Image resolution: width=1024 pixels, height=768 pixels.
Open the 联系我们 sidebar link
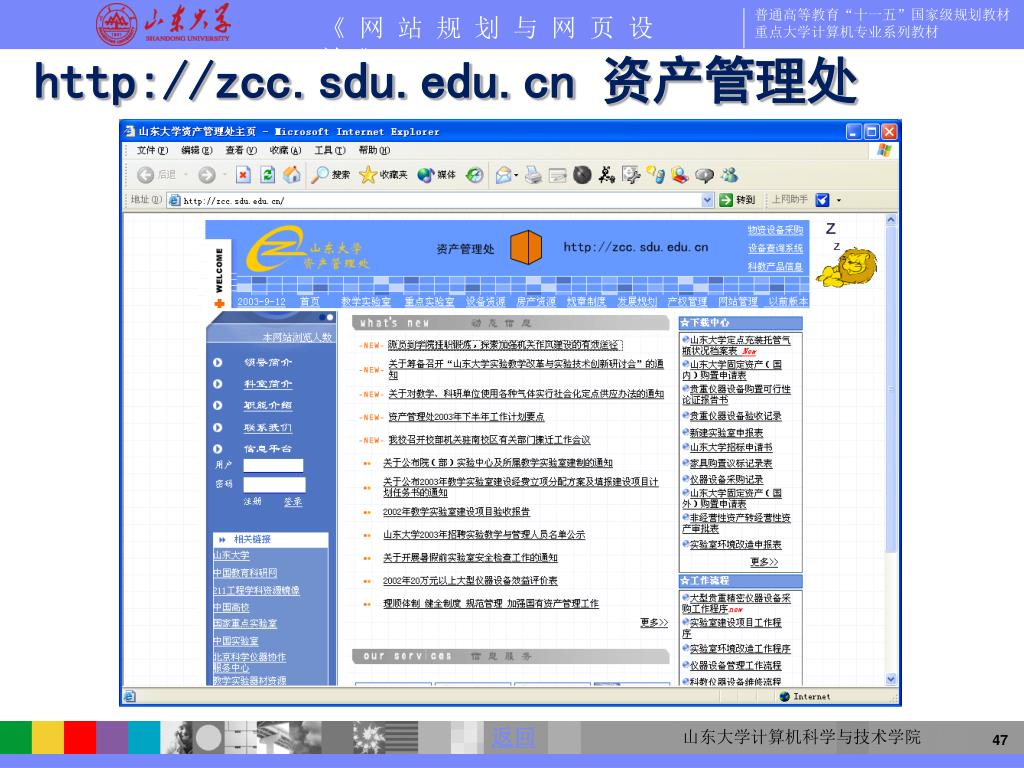point(268,428)
